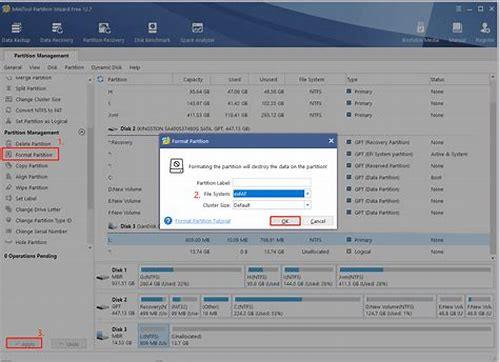Click the Register icon

[x=485, y=33]
